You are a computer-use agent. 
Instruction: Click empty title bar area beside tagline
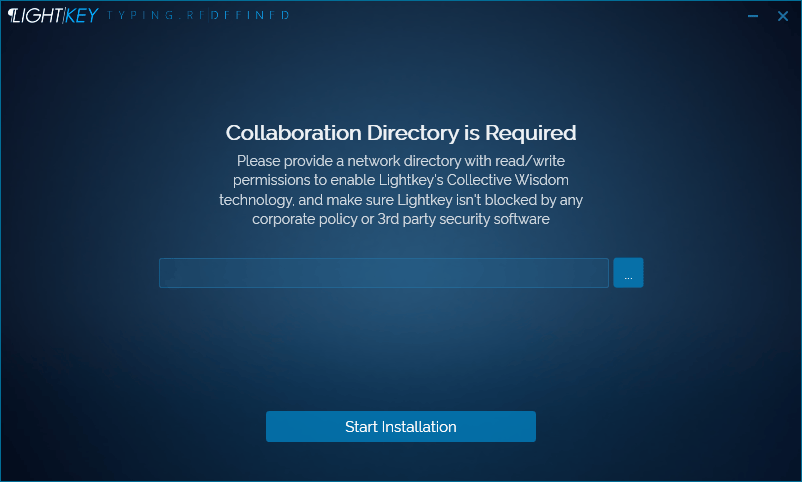[500, 16]
